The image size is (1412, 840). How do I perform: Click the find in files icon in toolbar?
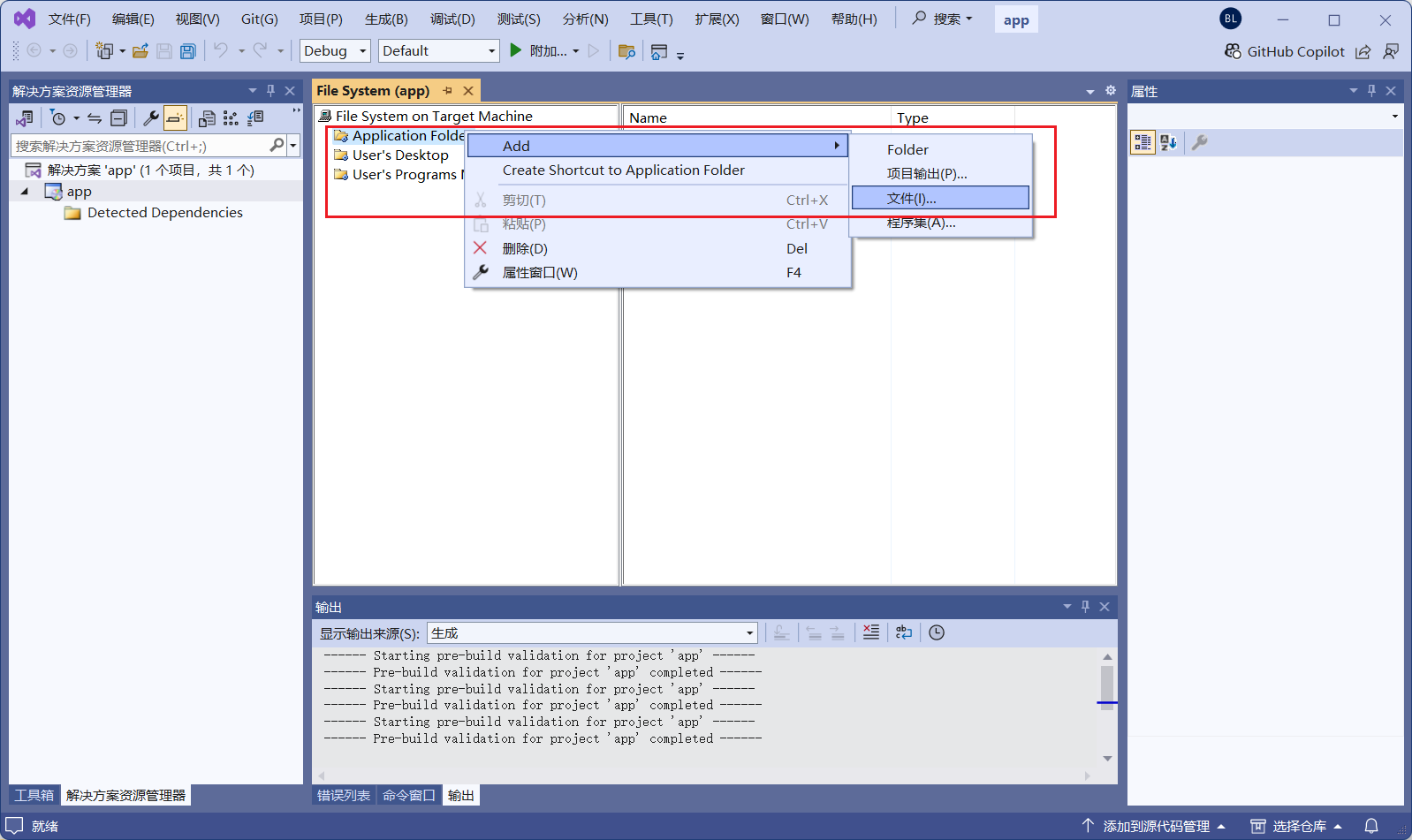point(626,51)
